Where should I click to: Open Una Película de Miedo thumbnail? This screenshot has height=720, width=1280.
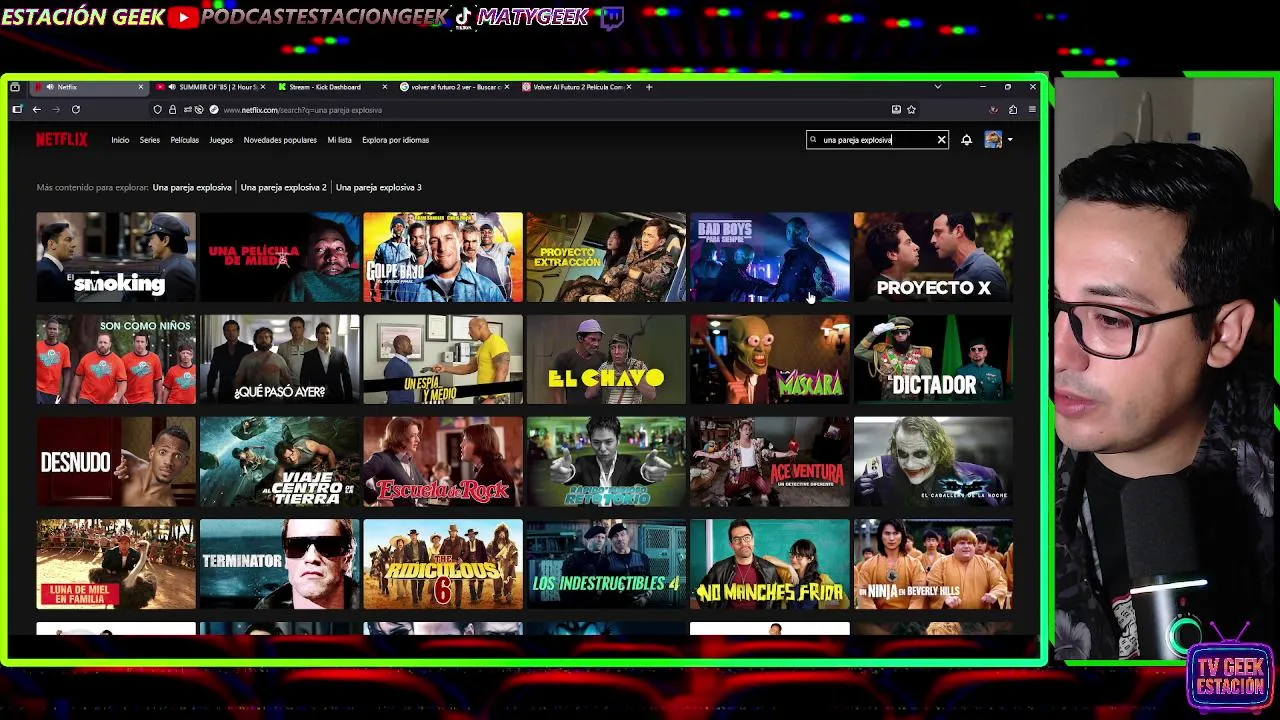coord(279,257)
